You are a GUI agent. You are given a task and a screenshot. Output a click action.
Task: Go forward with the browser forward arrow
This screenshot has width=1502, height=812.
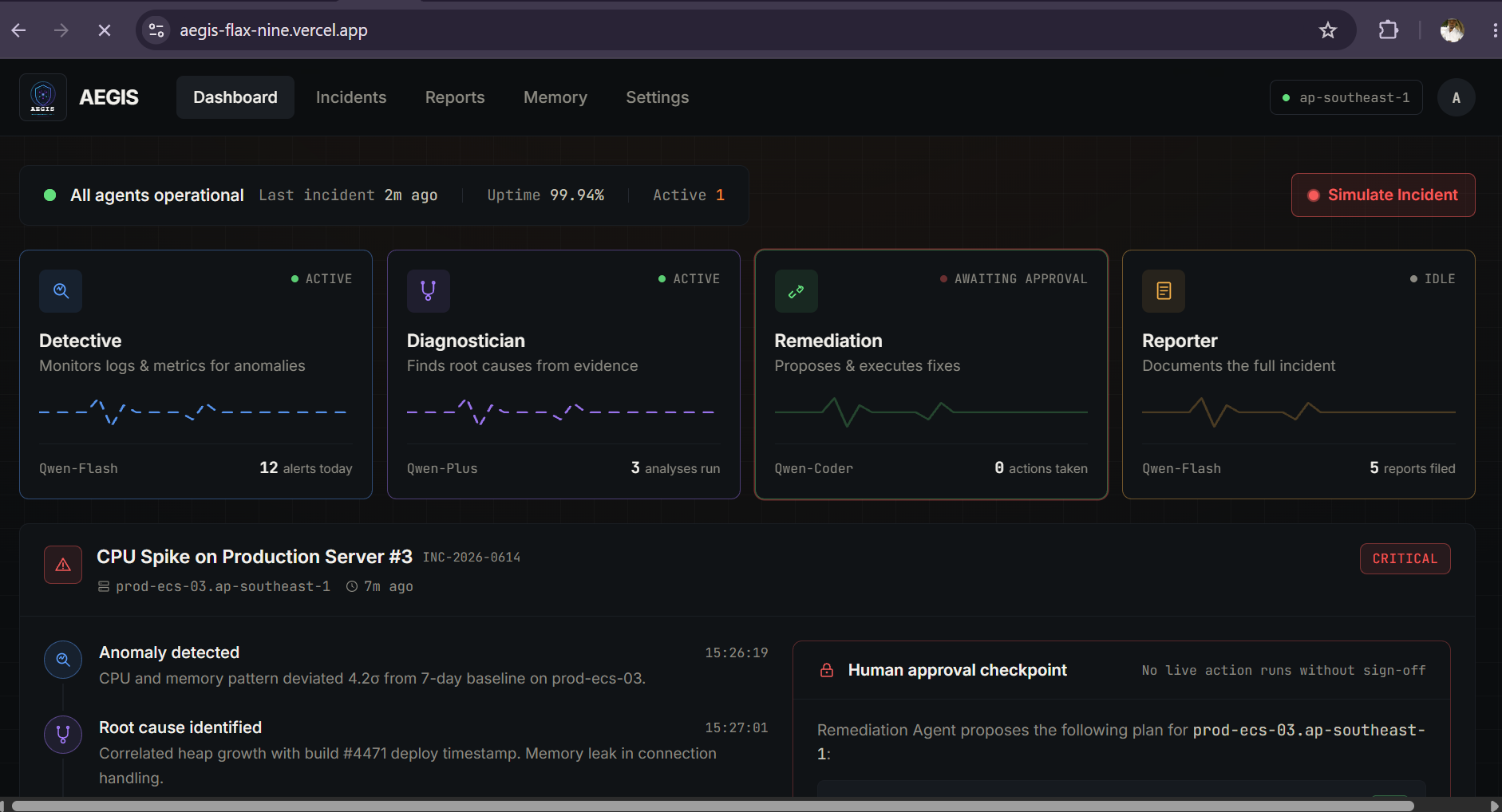click(x=61, y=30)
